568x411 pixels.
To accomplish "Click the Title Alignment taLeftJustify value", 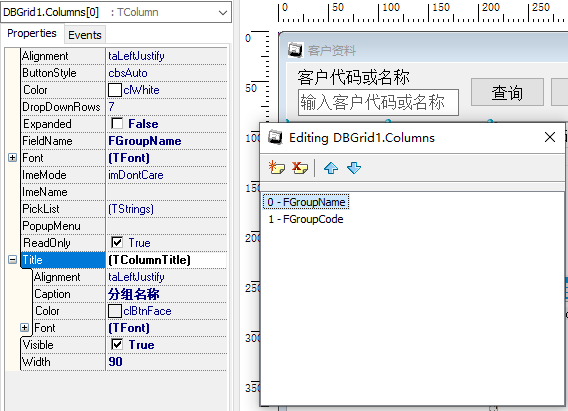I will click(136, 277).
